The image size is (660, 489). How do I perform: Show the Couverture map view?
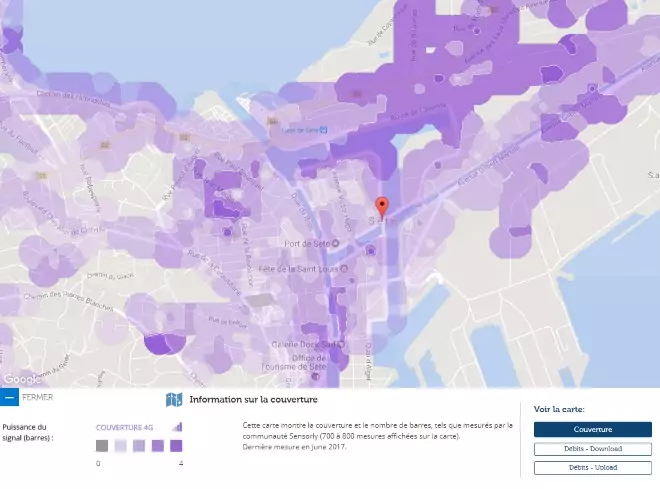tap(592, 430)
